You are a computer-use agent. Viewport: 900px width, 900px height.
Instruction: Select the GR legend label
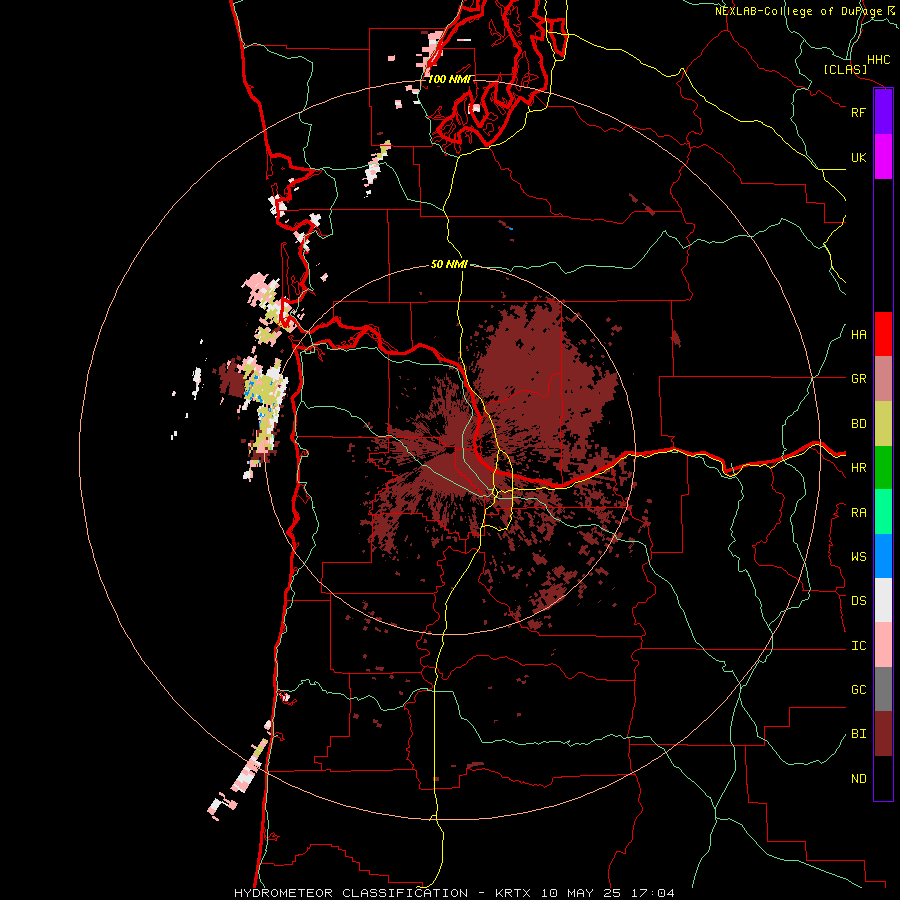pos(858,379)
